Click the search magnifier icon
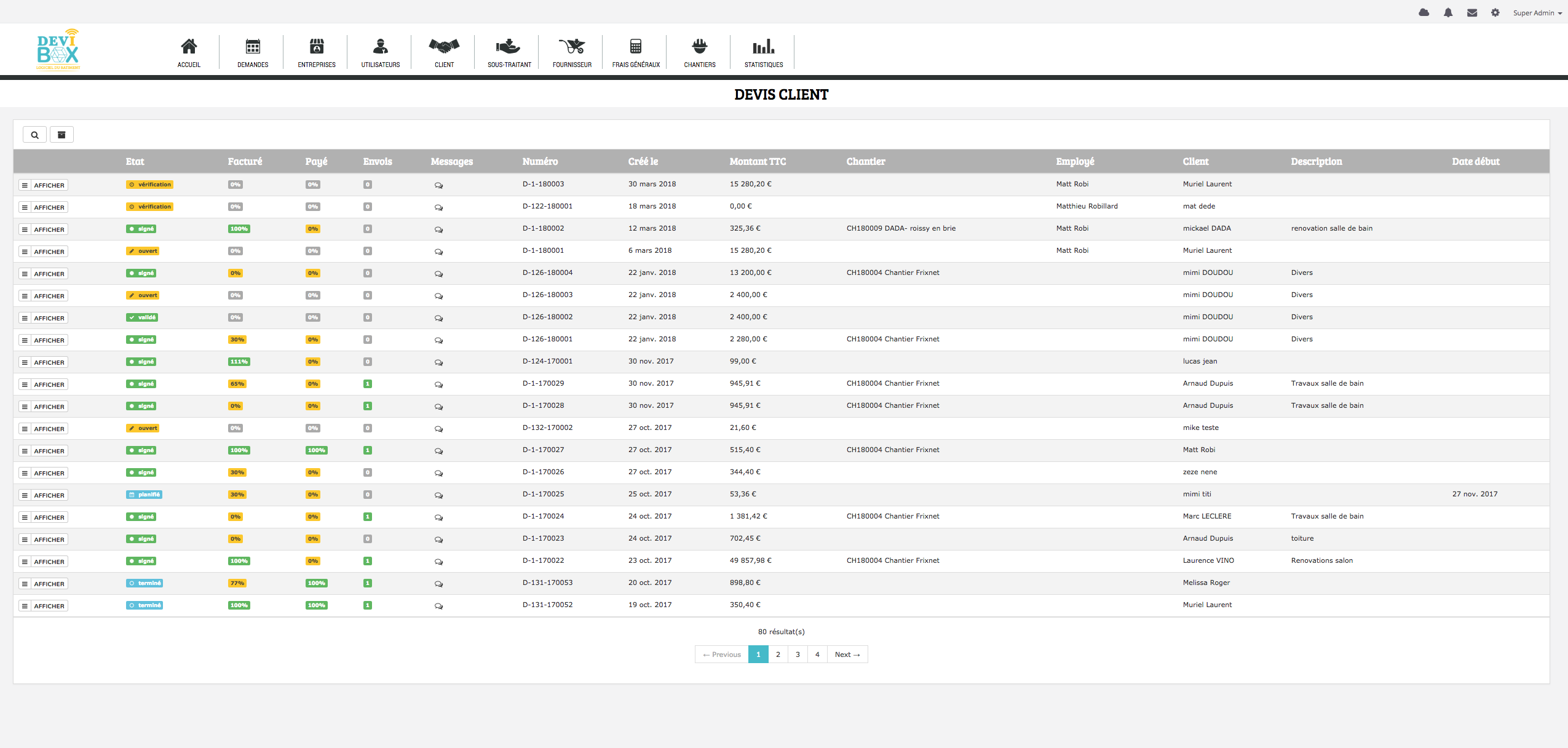The width and height of the screenshot is (1568, 748). tap(34, 133)
